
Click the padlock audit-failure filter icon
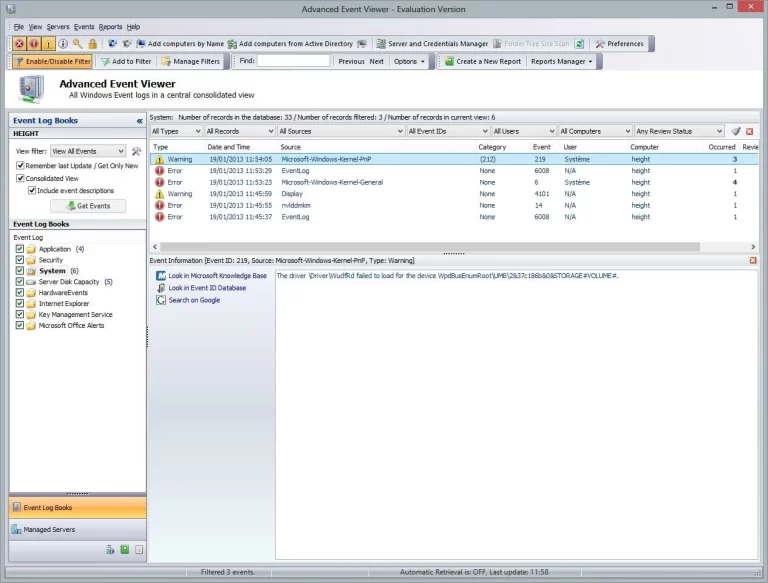(92, 44)
